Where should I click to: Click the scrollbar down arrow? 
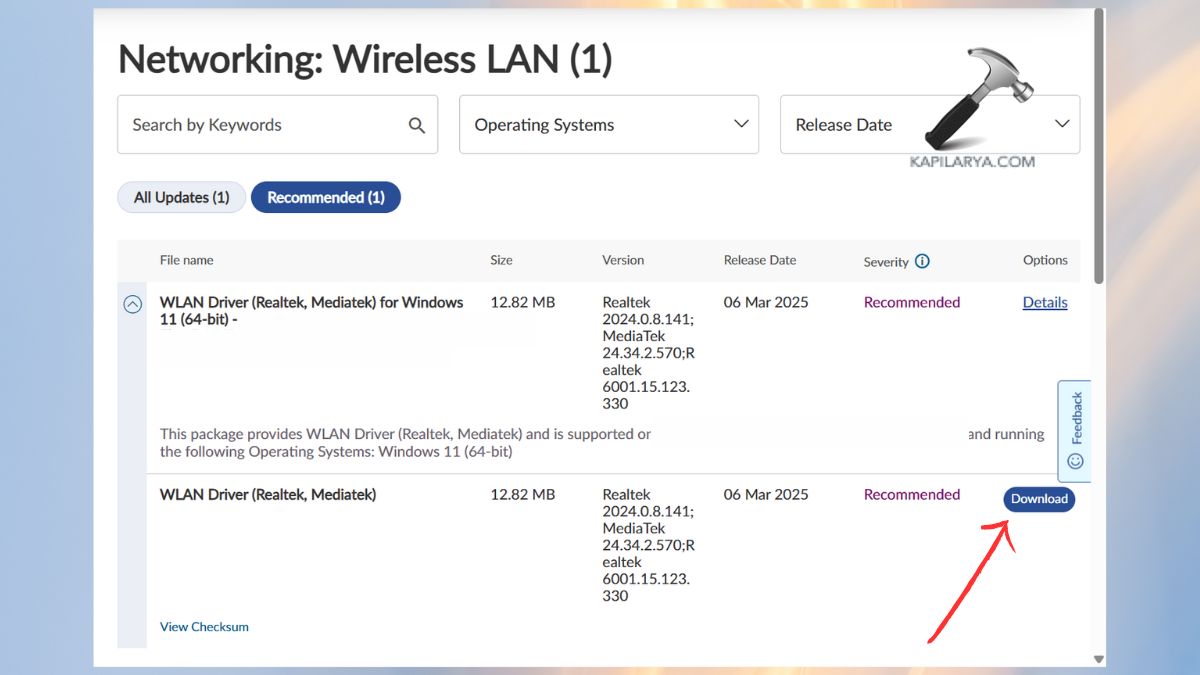1097,658
